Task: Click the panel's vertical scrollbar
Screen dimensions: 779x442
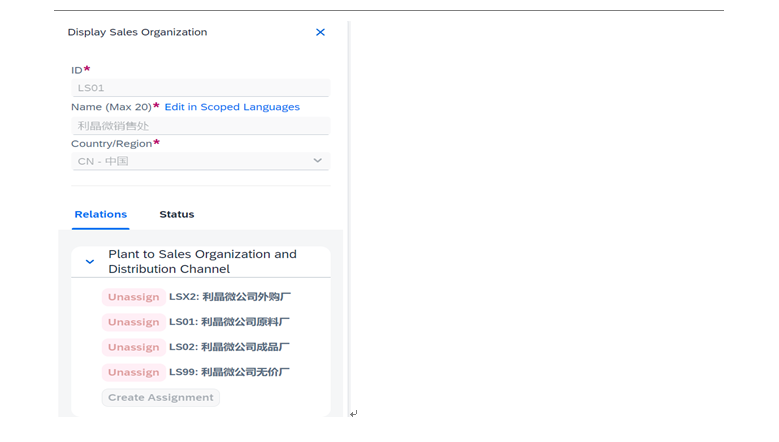Action: [348, 200]
